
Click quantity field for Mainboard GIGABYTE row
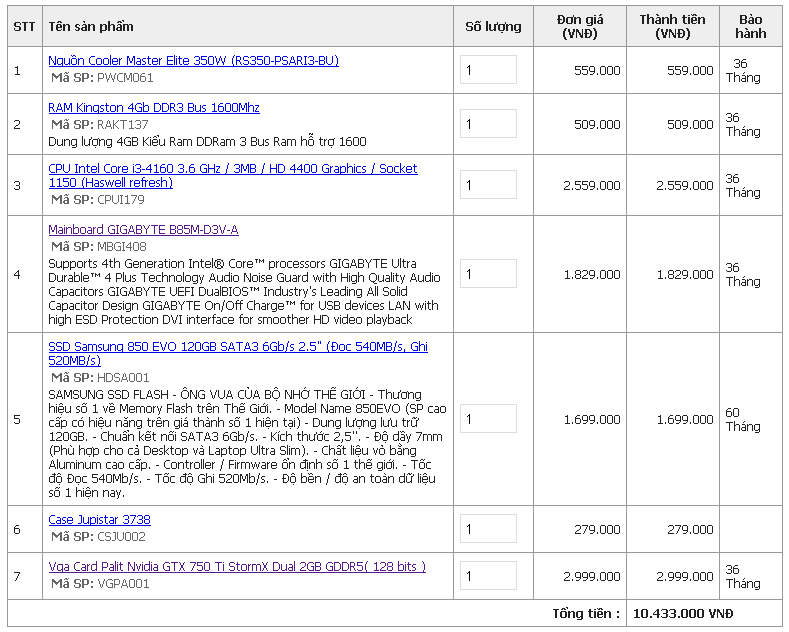(x=488, y=273)
